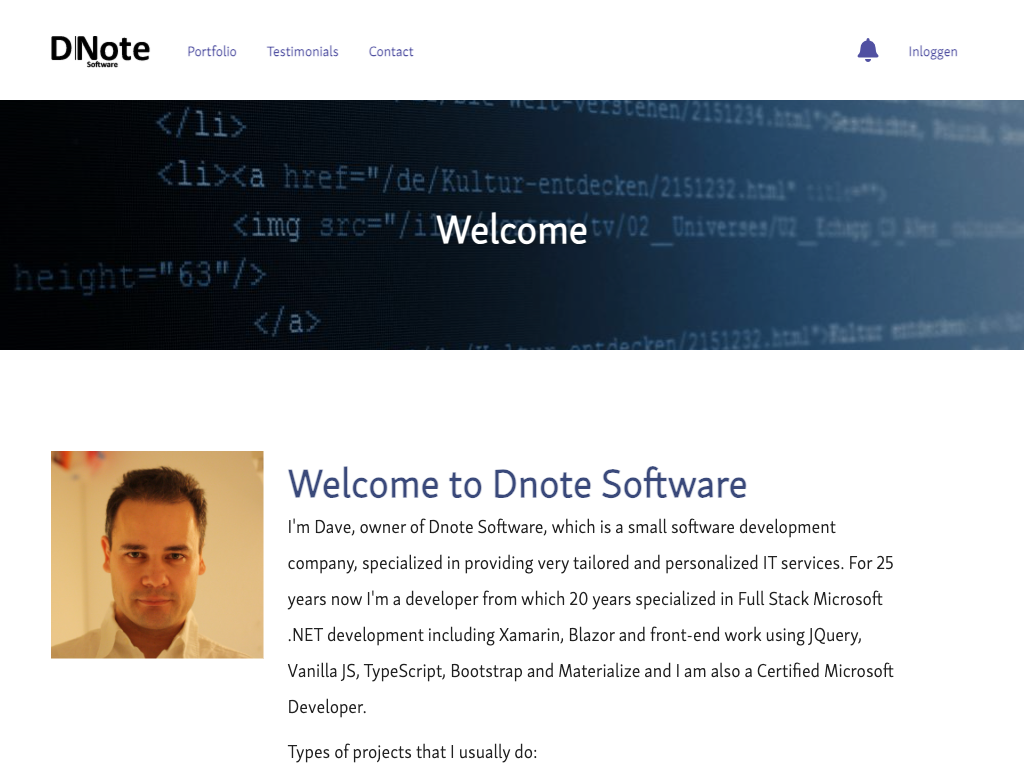Click the notification bell icon
This screenshot has height=768, width=1024.
click(867, 50)
